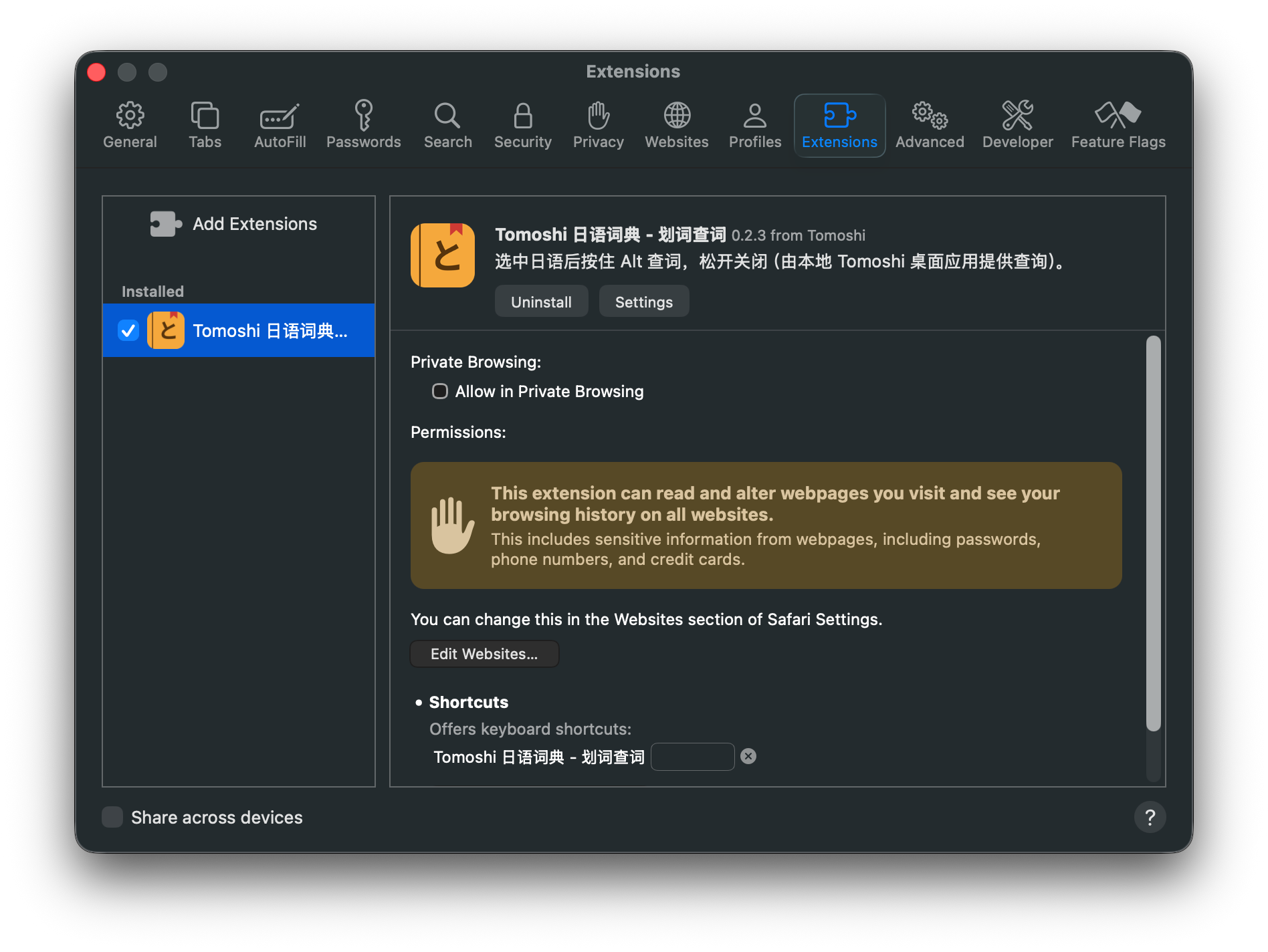The width and height of the screenshot is (1268, 952).
Task: Uninstall the Tomoshi extension
Action: tap(541, 302)
